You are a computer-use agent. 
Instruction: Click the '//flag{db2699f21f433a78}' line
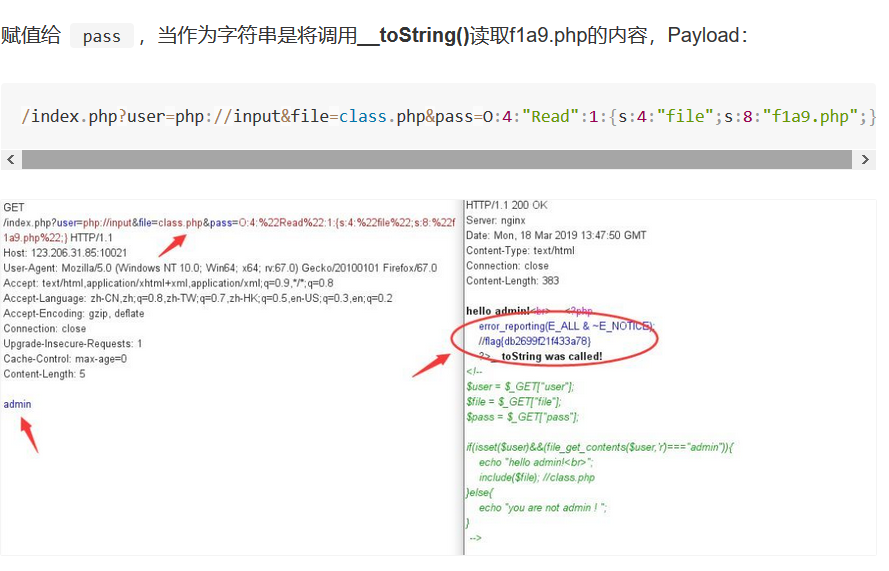(535, 341)
